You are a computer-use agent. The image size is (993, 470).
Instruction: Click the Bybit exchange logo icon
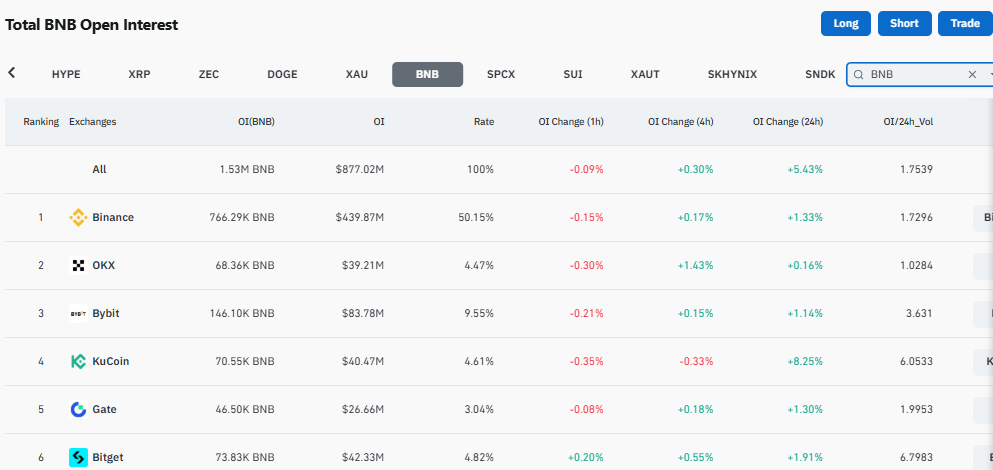[x=79, y=314]
